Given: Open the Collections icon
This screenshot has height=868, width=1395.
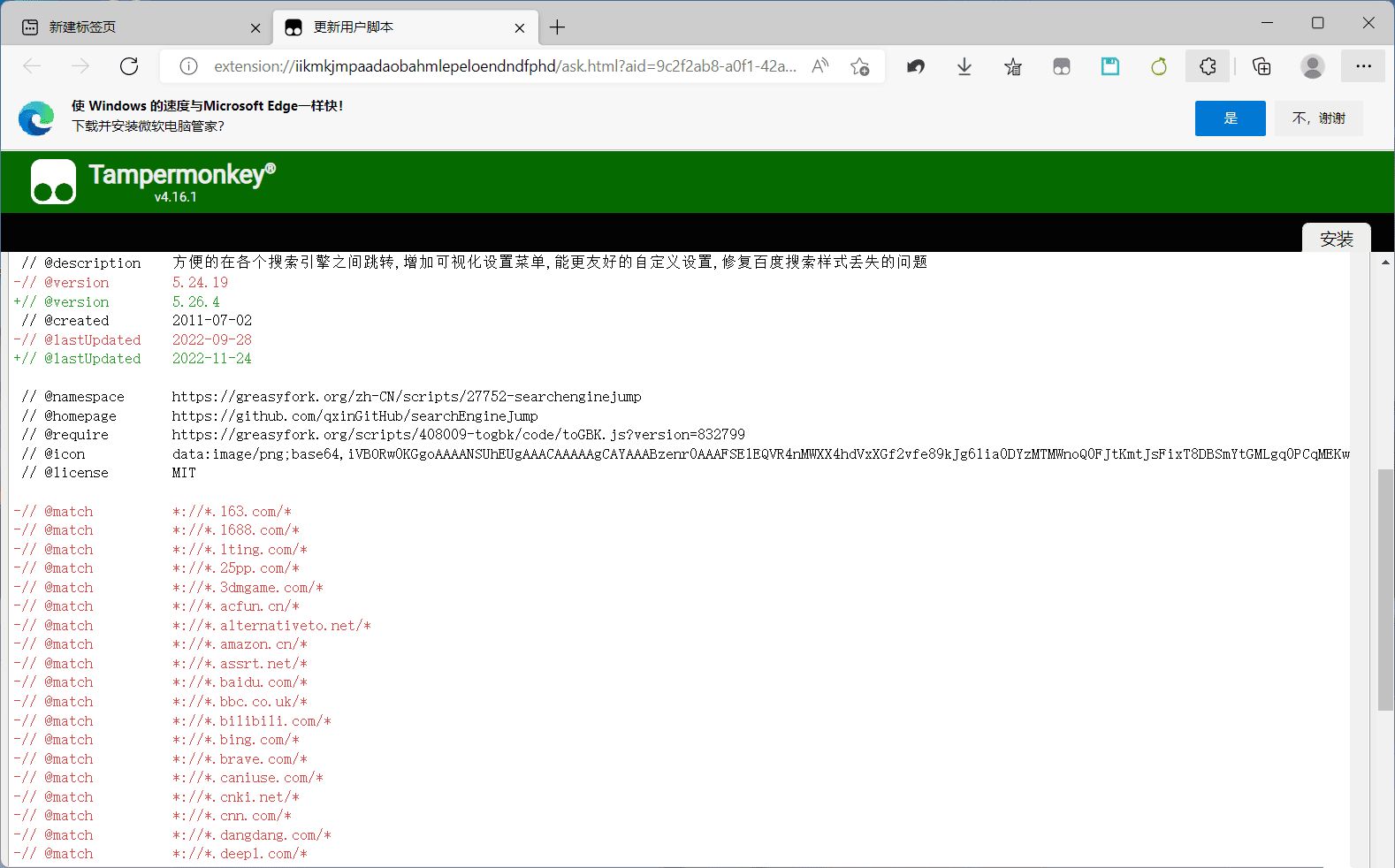Looking at the screenshot, I should click(1262, 66).
